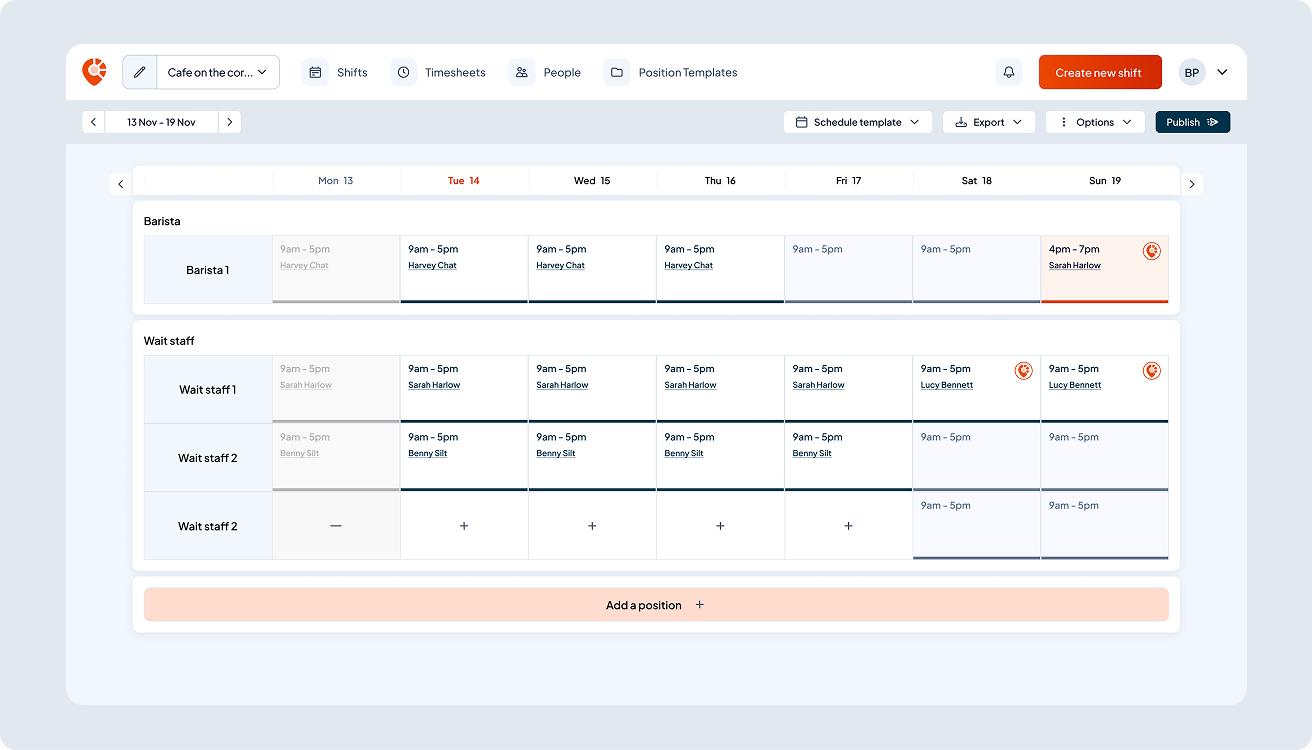The image size is (1312, 750).
Task: Add shift to last Wait staff 2 row Wednesday
Action: pos(592,526)
